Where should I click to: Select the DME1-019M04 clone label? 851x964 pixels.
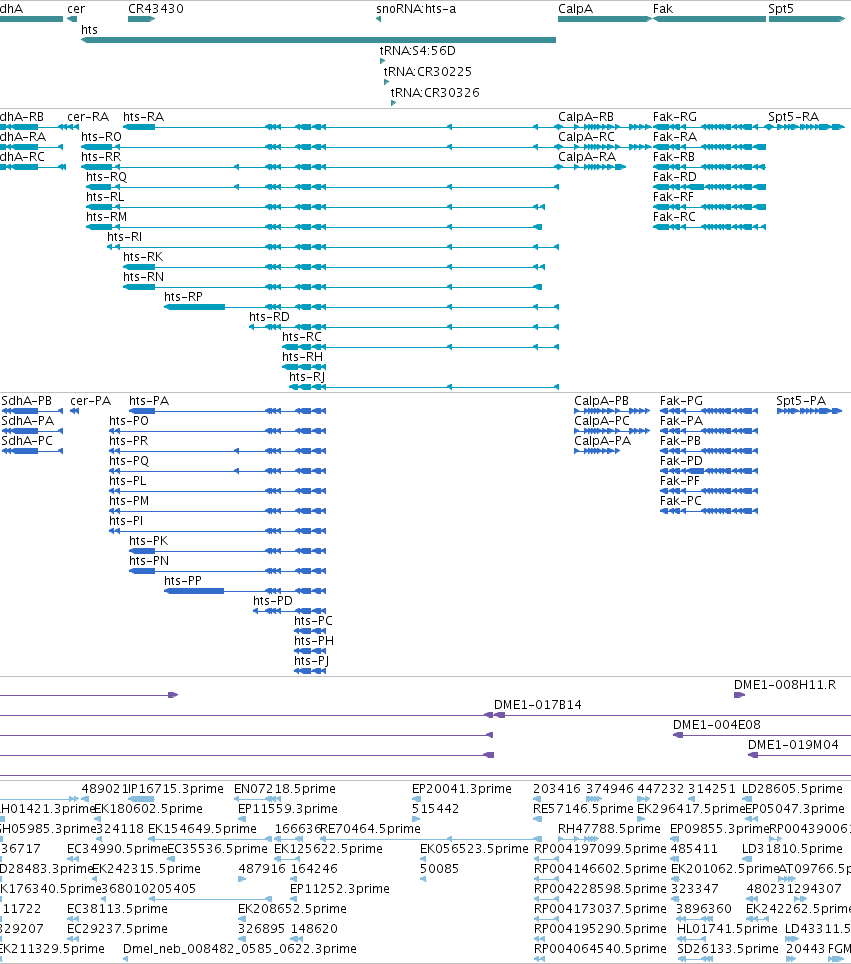[x=793, y=745]
